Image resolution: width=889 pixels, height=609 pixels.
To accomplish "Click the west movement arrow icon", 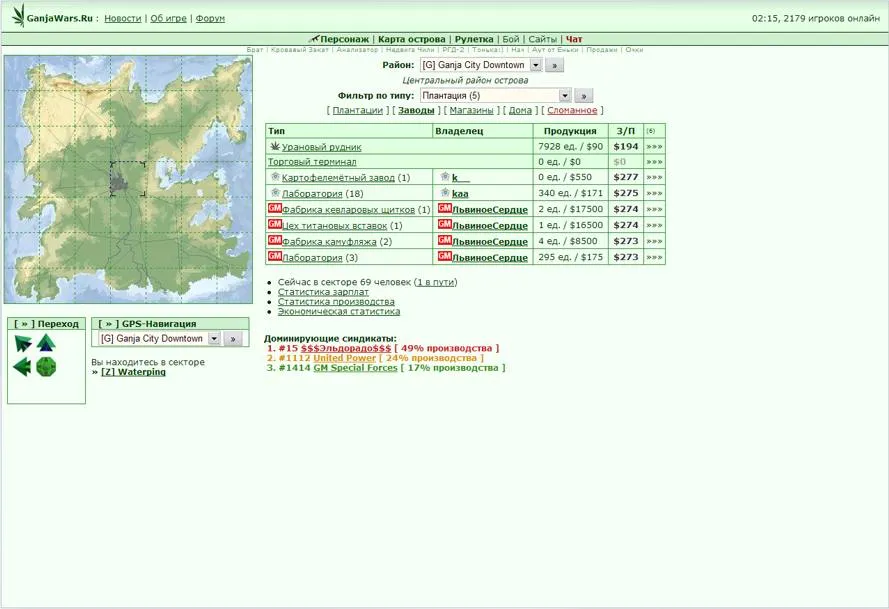I will (x=23, y=367).
